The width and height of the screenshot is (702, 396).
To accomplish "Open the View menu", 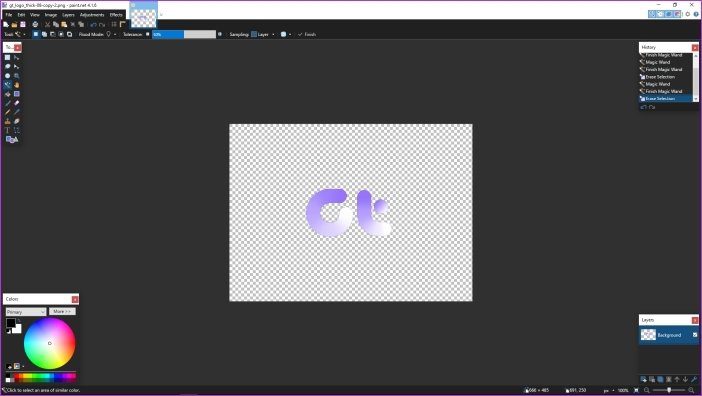I will 34,15.
